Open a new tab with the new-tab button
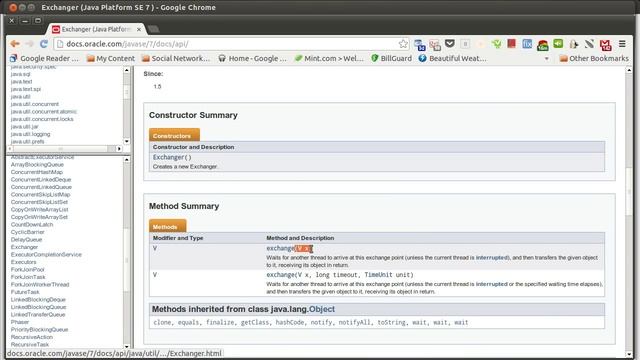Screen dimensions: 640x360 pyautogui.click(x=153, y=29)
